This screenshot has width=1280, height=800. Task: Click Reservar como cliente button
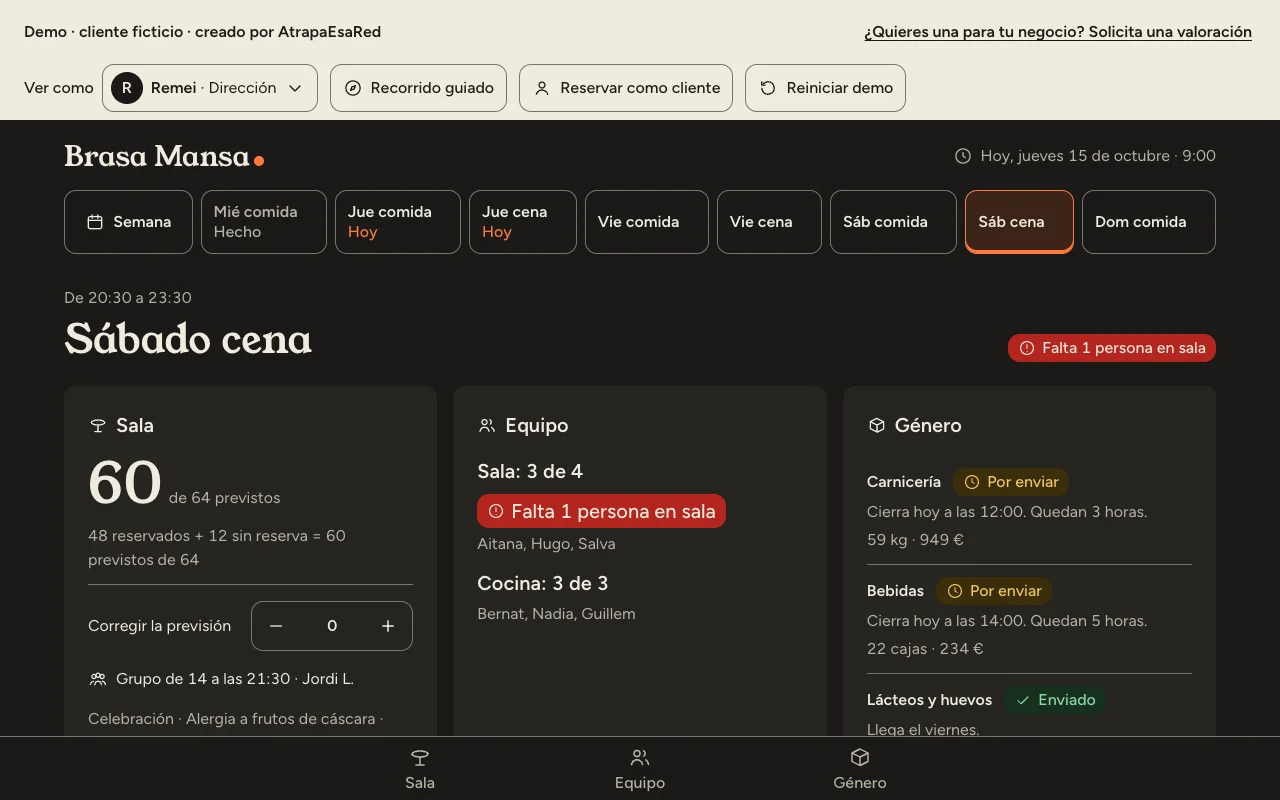pos(626,88)
